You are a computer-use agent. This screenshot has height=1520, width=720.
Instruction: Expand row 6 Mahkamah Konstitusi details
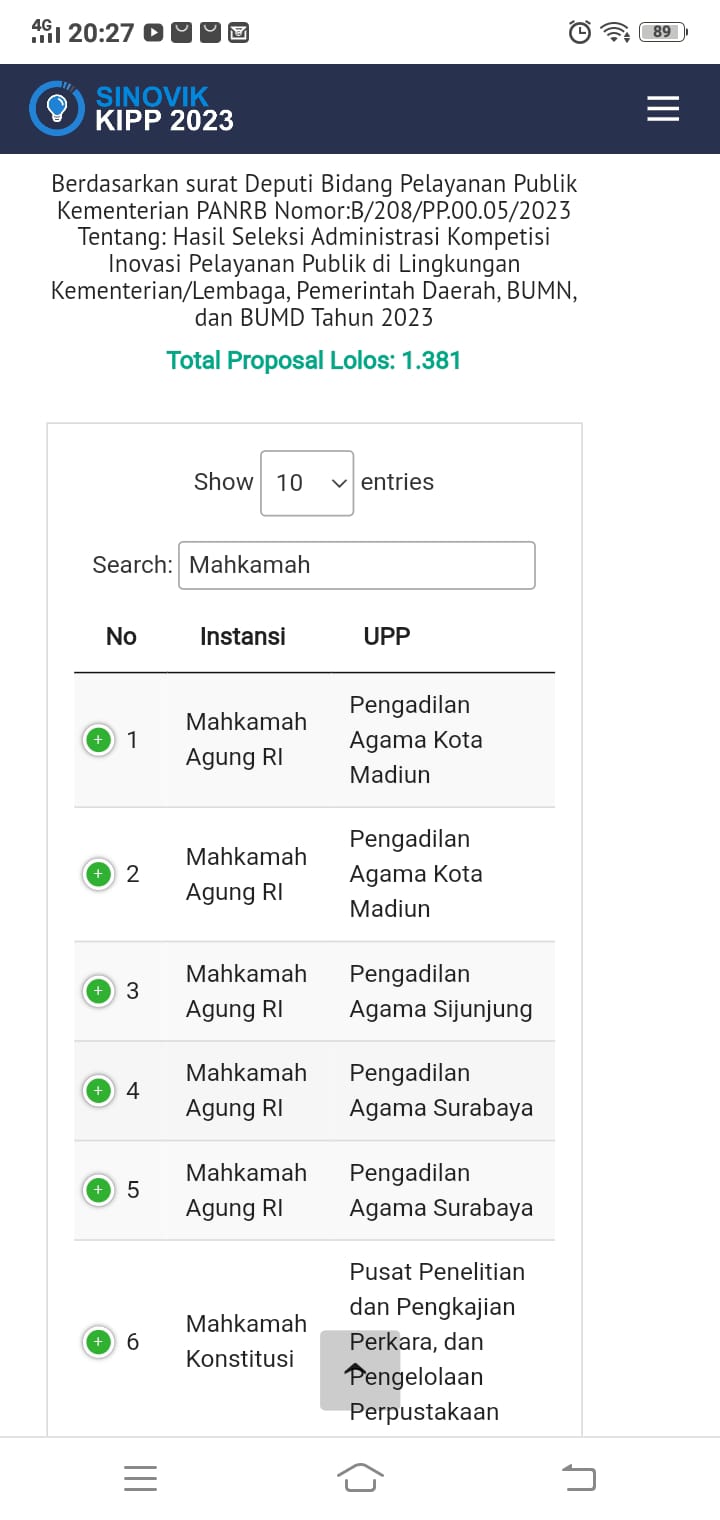98,1341
